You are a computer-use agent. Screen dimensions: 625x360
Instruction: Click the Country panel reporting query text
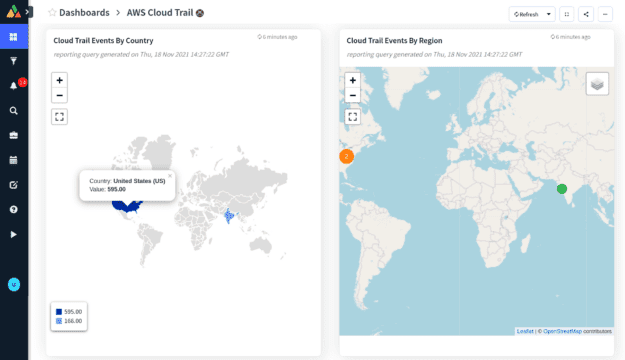(x=141, y=54)
